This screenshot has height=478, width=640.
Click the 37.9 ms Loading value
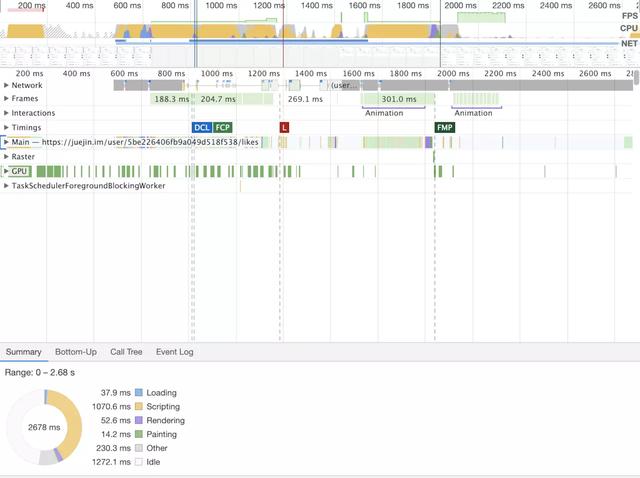(116, 393)
